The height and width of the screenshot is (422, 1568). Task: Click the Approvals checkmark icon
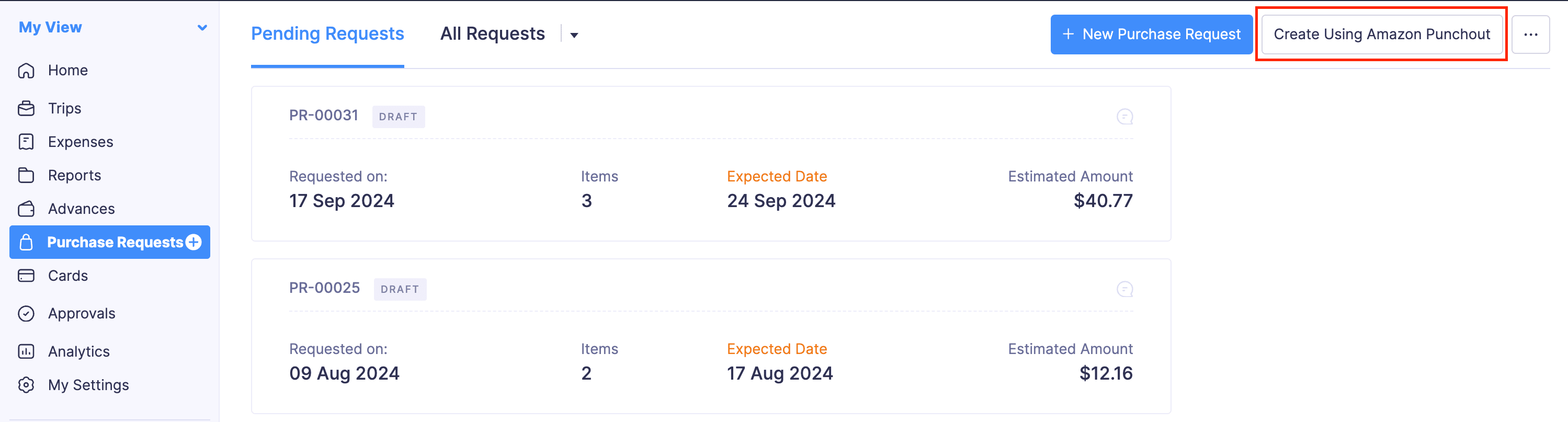coord(27,313)
